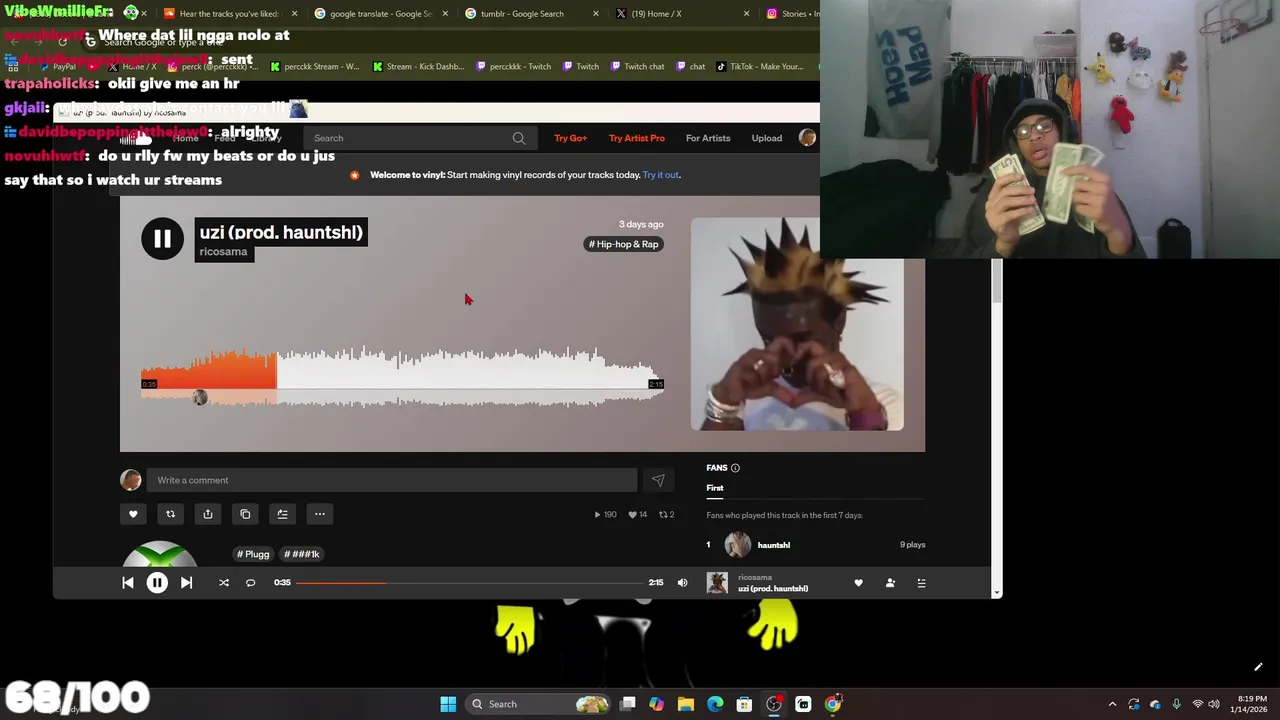This screenshot has height=720, width=1280.
Task: Close the google translate tab
Action: (x=445, y=14)
